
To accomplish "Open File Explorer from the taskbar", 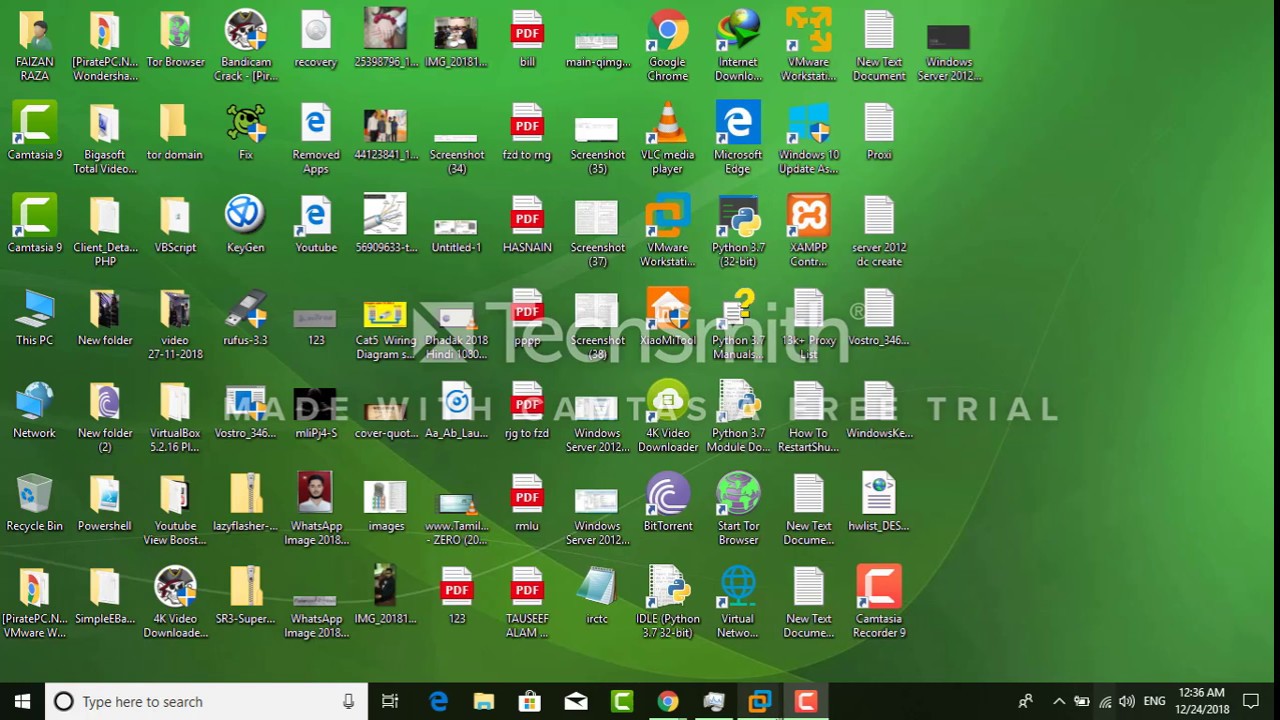I will [484, 701].
